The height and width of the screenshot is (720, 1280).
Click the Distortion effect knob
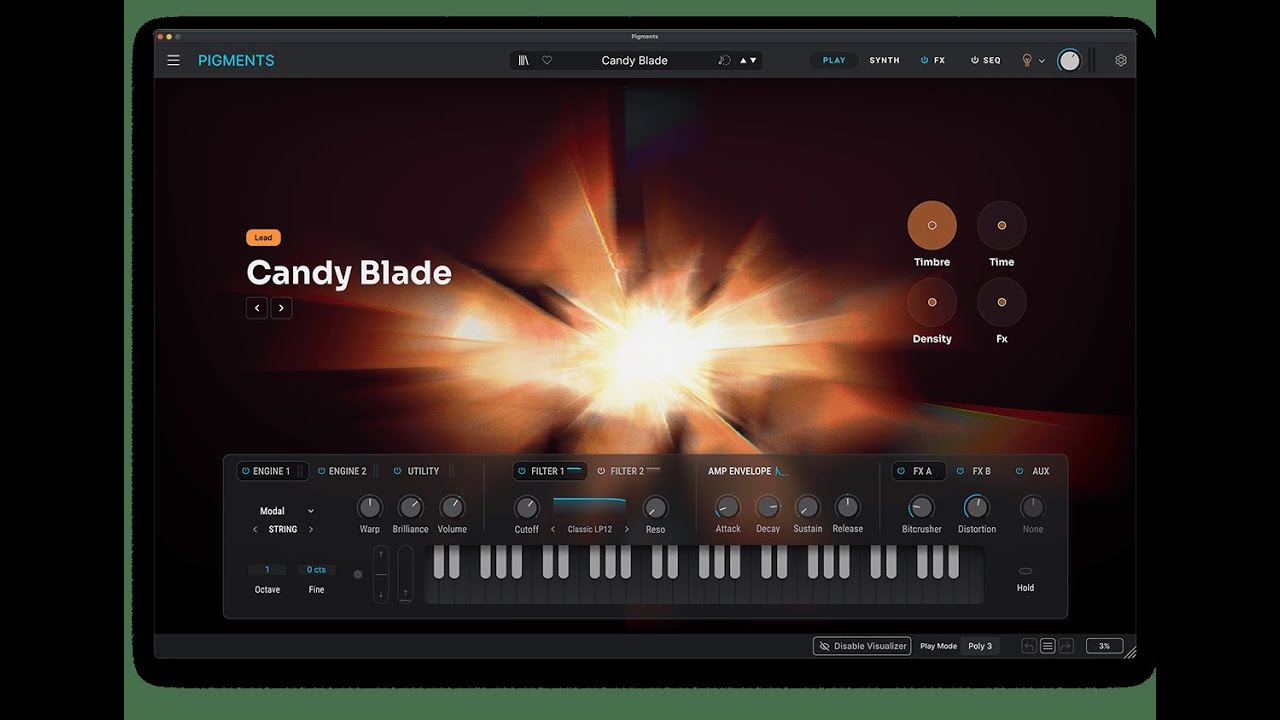(976, 507)
